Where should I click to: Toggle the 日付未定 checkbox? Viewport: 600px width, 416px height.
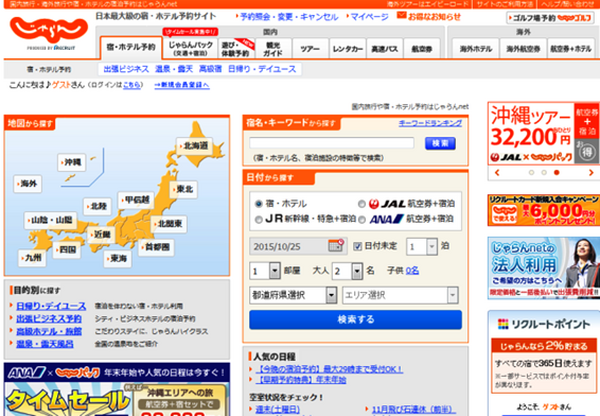pos(357,246)
